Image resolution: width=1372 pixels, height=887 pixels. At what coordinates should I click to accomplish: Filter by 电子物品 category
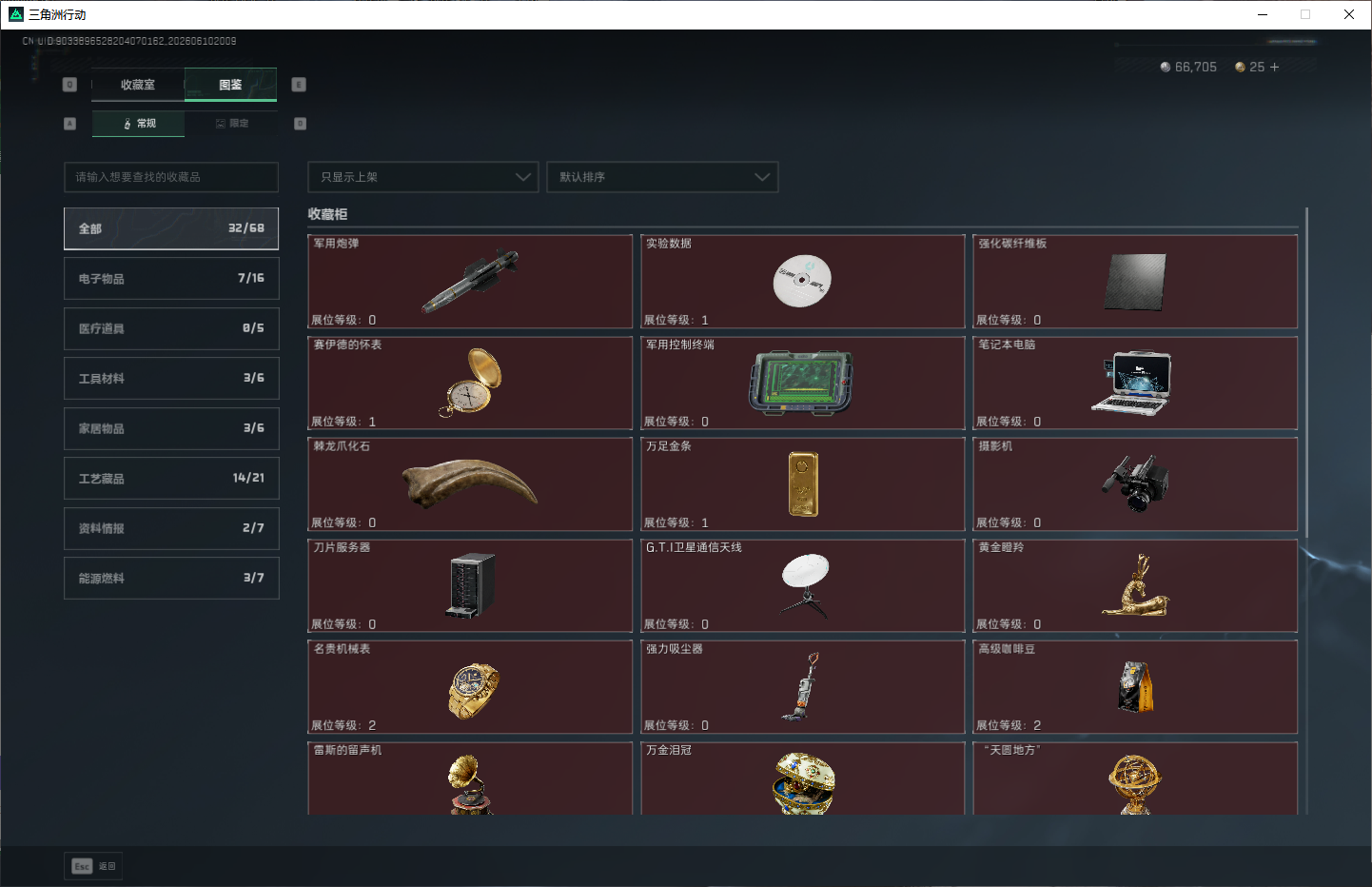click(x=171, y=278)
